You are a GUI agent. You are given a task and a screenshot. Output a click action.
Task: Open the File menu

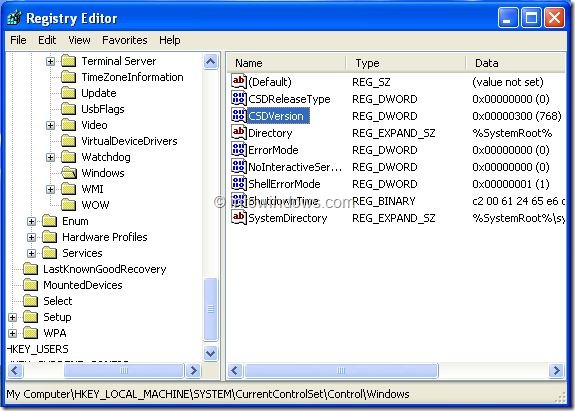coord(18,40)
